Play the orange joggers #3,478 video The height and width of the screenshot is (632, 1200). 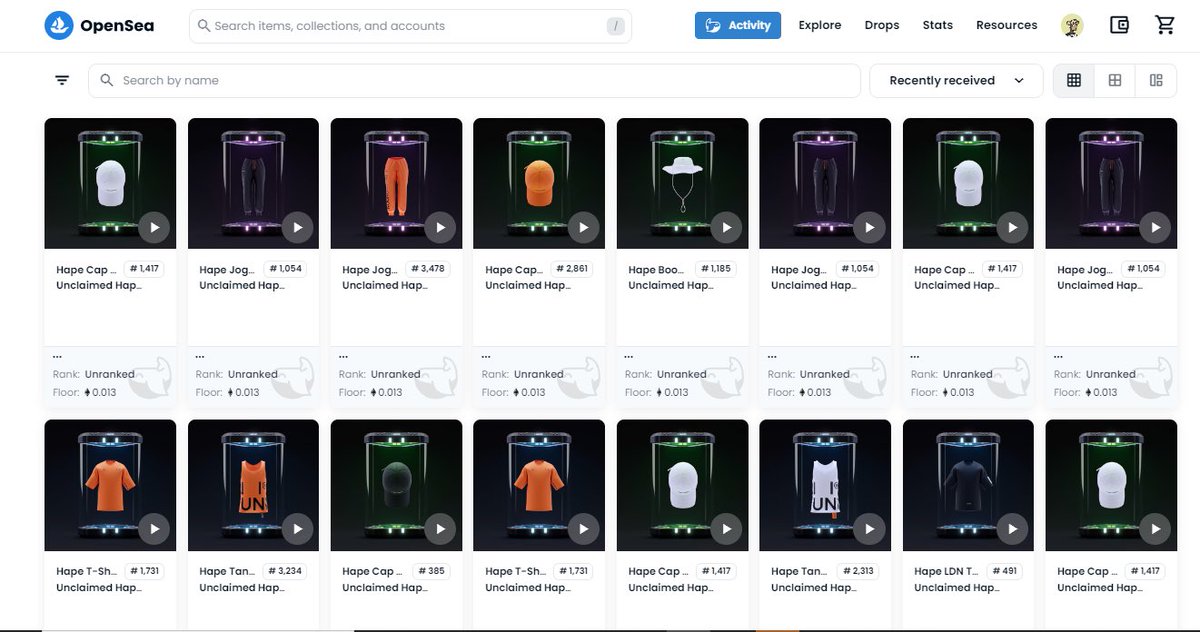[440, 227]
